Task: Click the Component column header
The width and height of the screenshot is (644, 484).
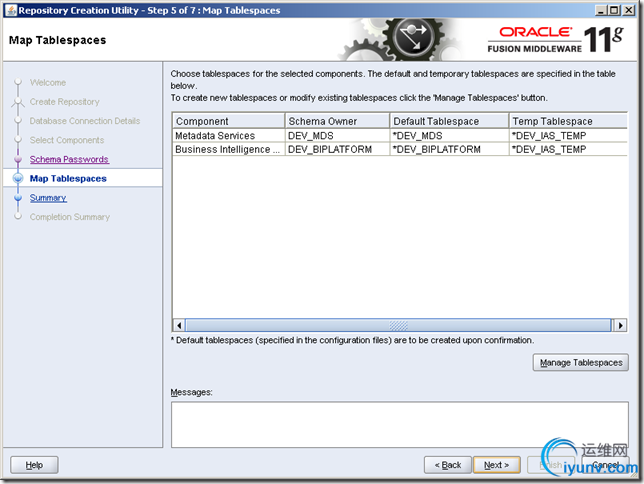Action: 229,121
